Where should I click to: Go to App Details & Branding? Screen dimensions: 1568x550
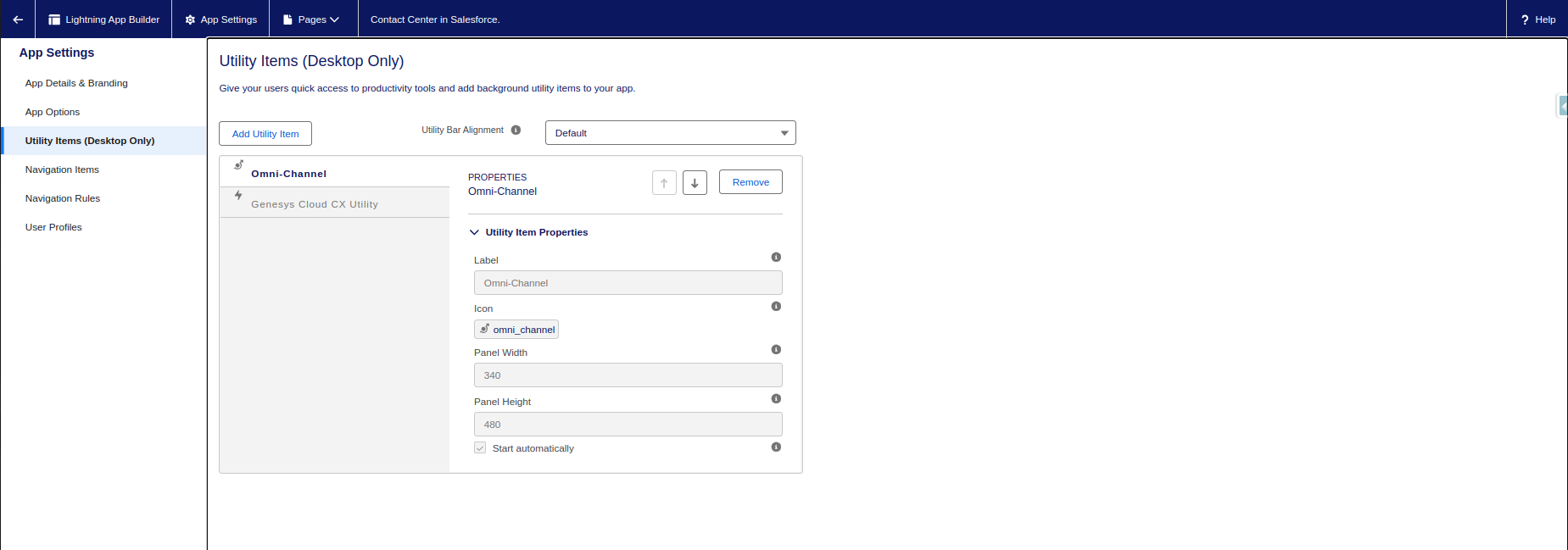point(76,83)
